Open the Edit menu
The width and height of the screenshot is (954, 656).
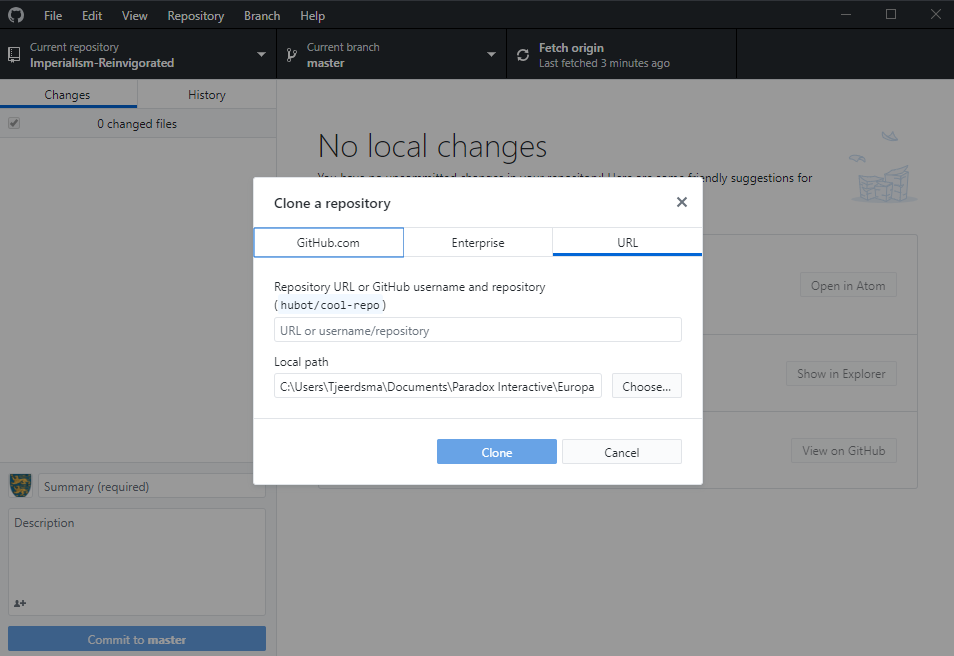[x=92, y=16]
